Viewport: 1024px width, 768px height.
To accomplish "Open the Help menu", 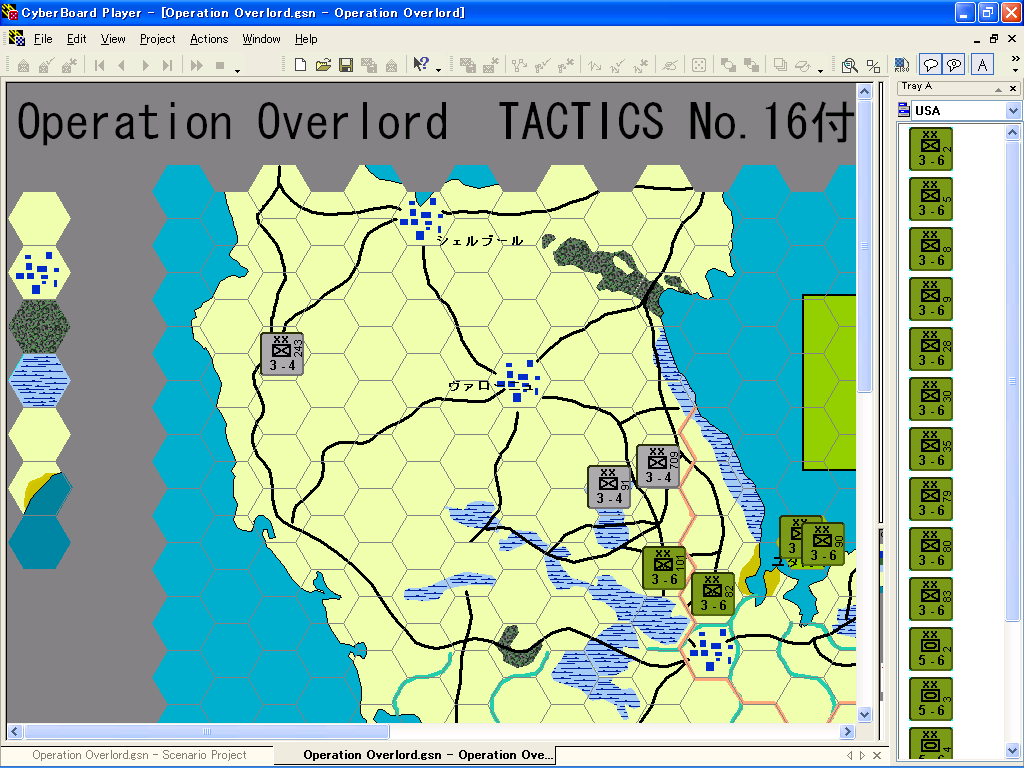I will [306, 39].
